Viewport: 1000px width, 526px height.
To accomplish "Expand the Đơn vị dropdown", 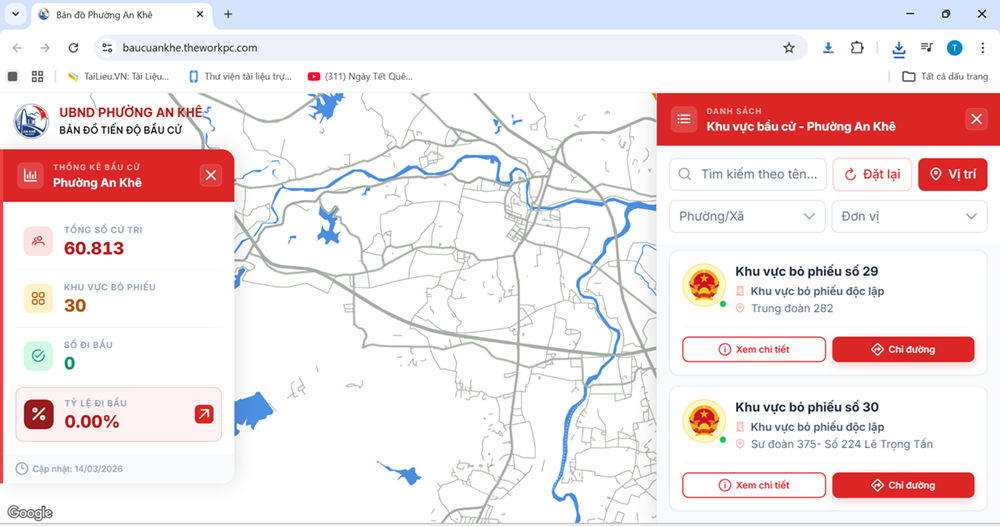I will tap(909, 216).
